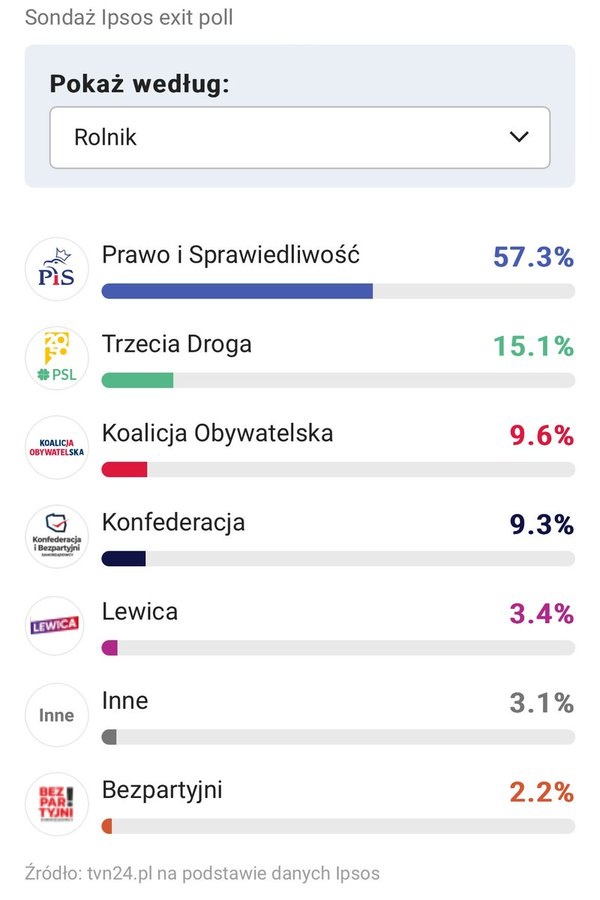
Task: Click the Koalicja Obywatelska label
Action: [218, 433]
